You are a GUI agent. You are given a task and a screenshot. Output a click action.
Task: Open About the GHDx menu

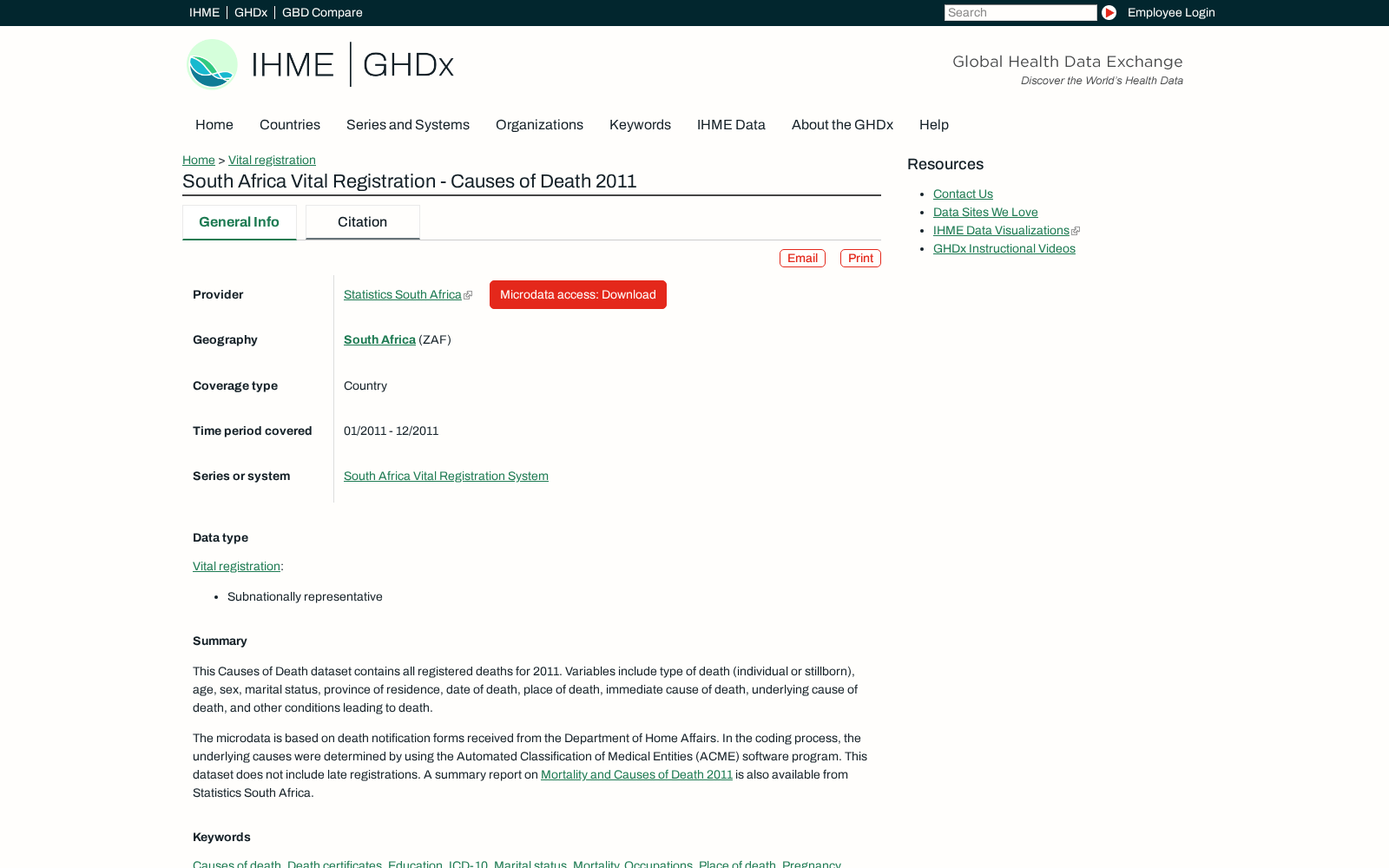[842, 125]
